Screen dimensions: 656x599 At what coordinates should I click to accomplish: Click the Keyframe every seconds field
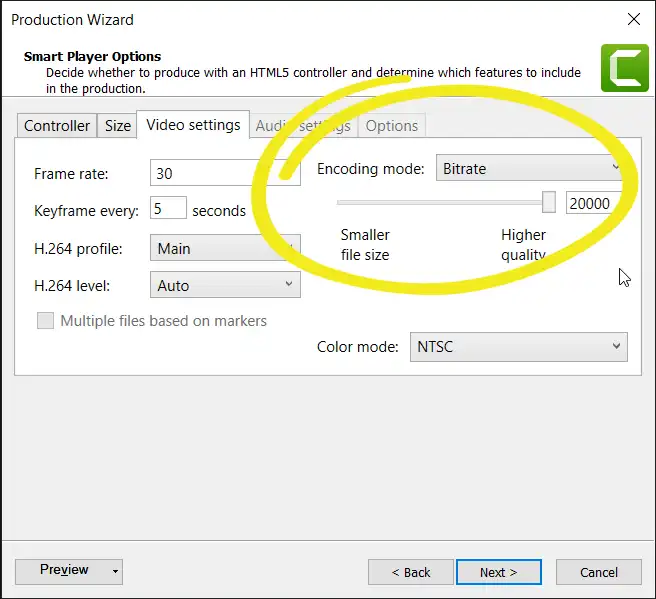[x=168, y=209]
